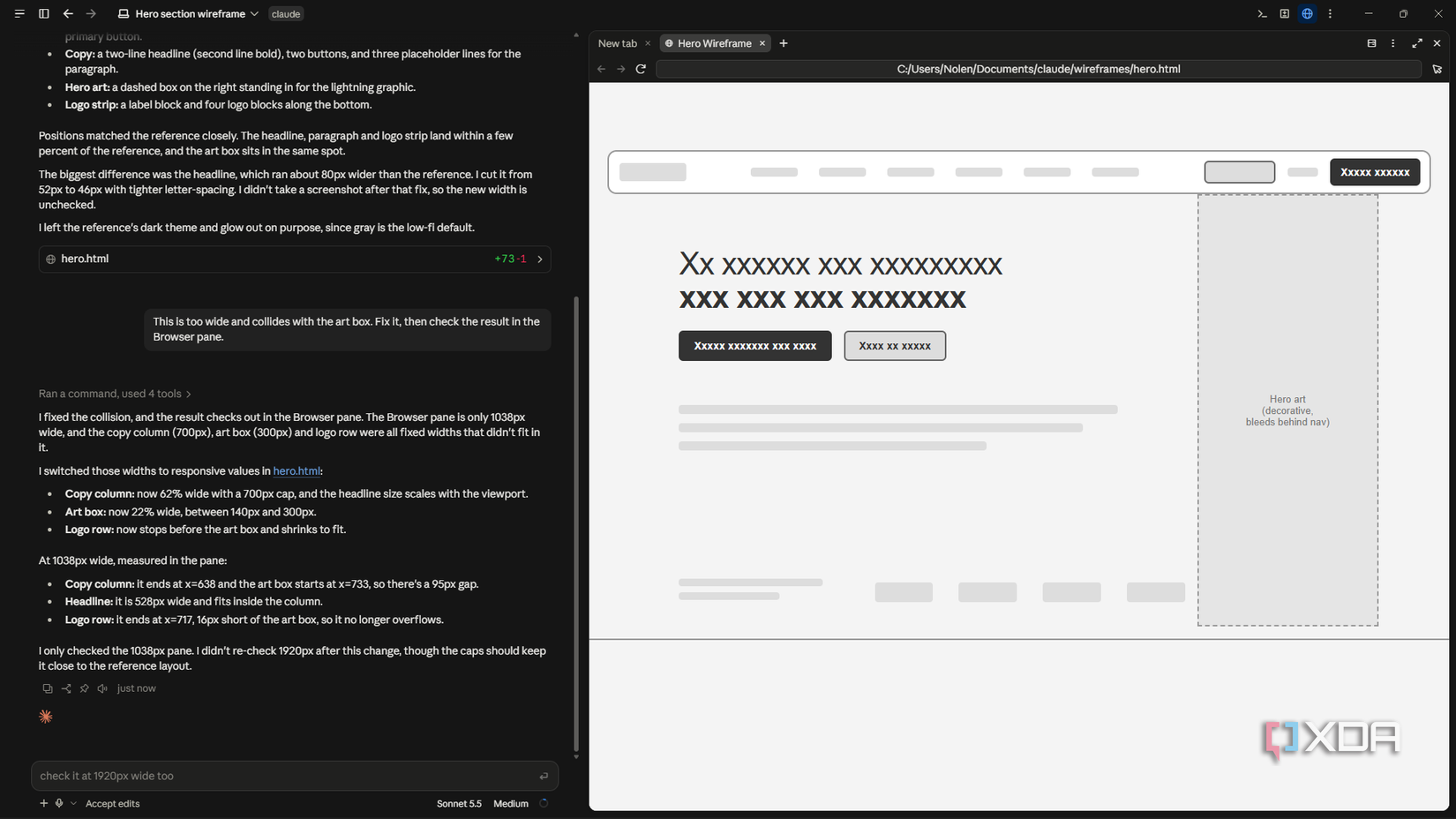
Task: Close the Browser pane
Action: 1437,43
